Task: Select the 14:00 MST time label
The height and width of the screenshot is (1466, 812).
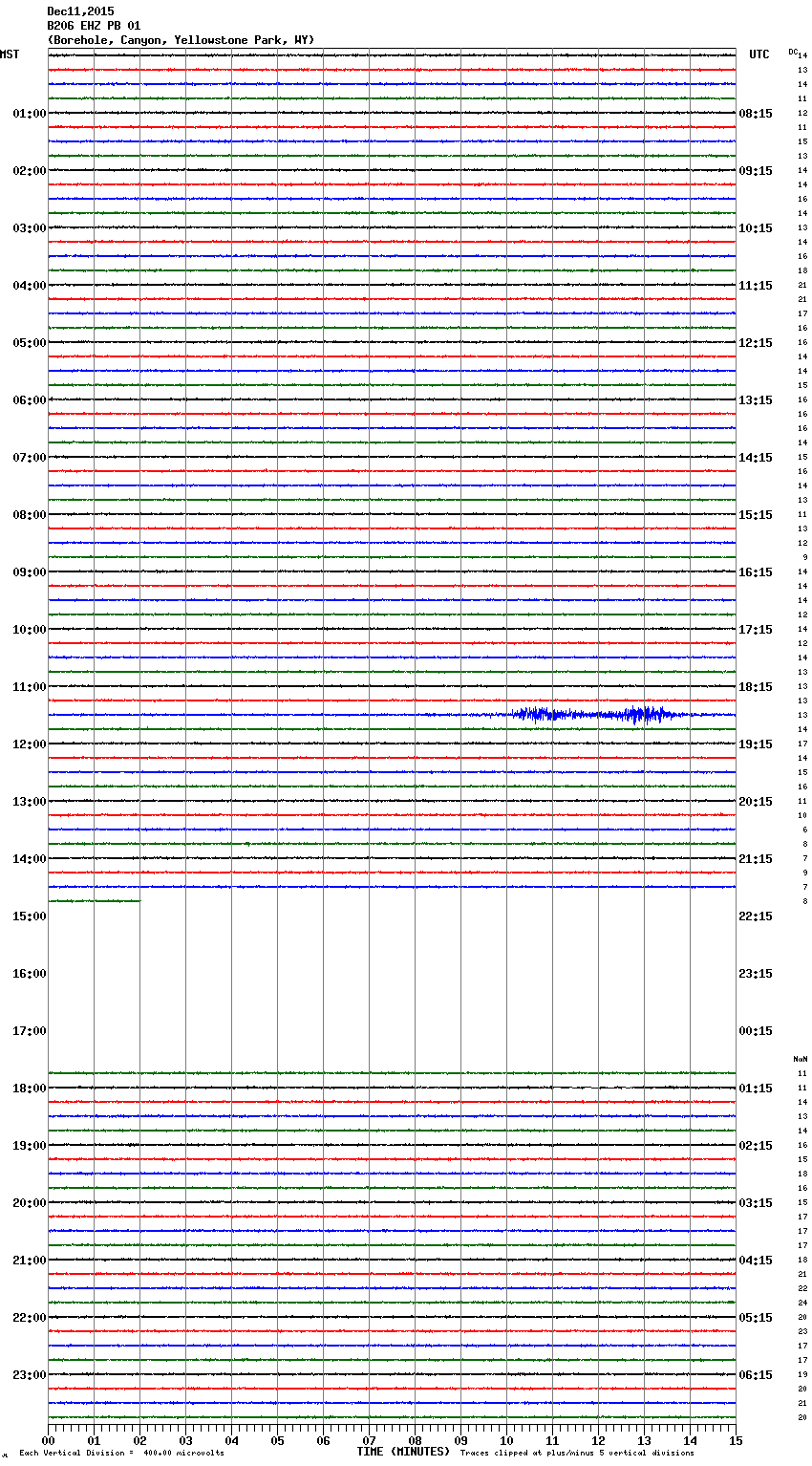Action: [29, 859]
